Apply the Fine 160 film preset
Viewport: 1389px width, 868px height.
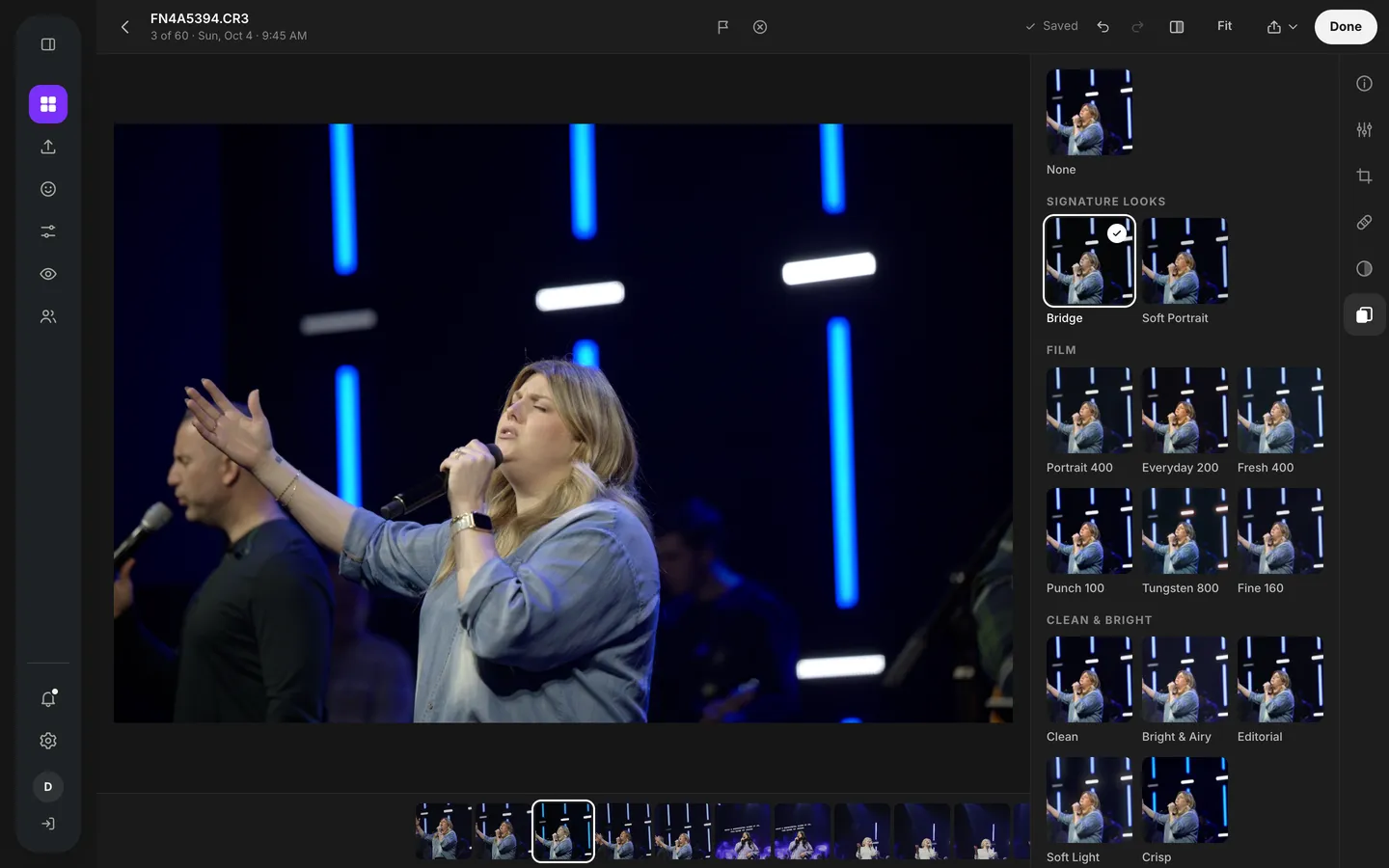[1281, 530]
